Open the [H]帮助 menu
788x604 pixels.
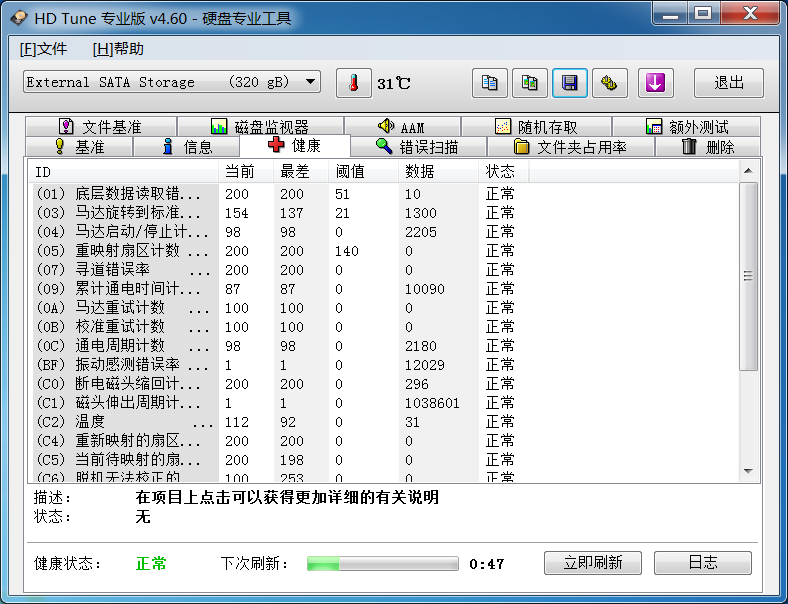[118, 49]
